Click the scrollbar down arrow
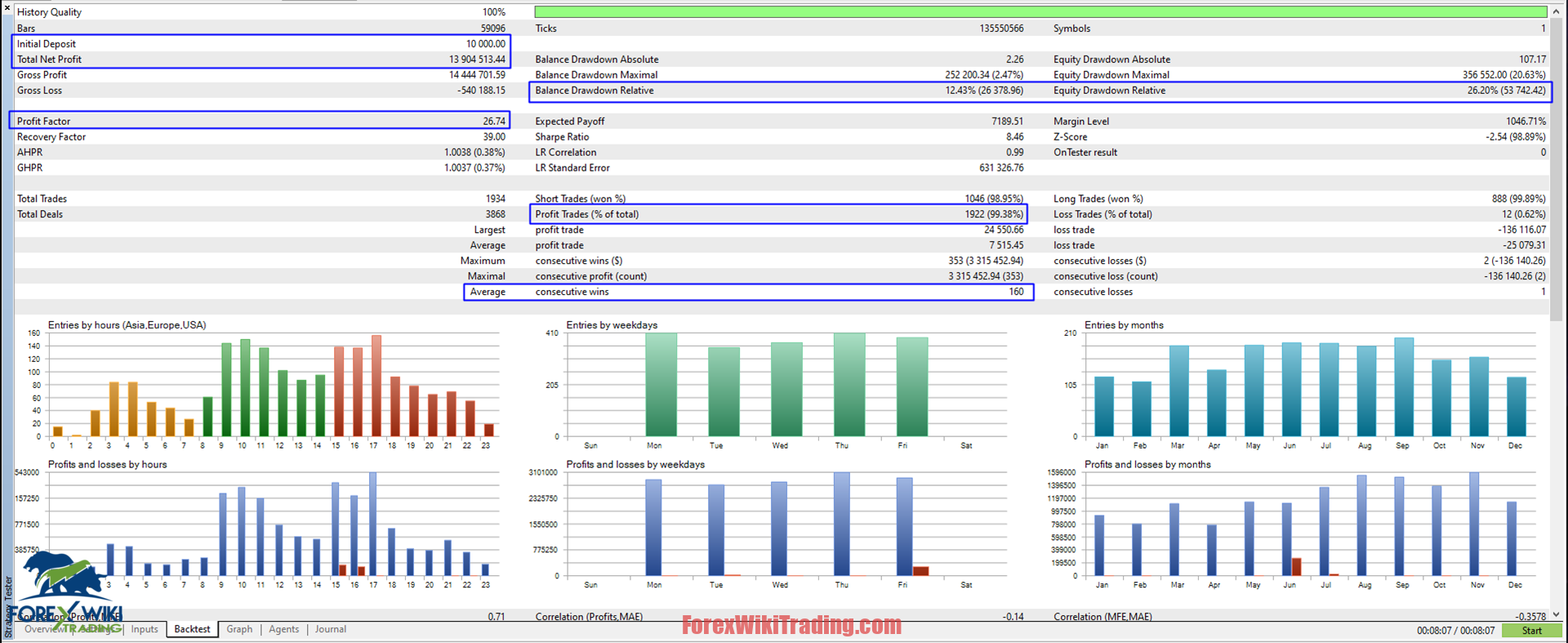 point(1557,614)
